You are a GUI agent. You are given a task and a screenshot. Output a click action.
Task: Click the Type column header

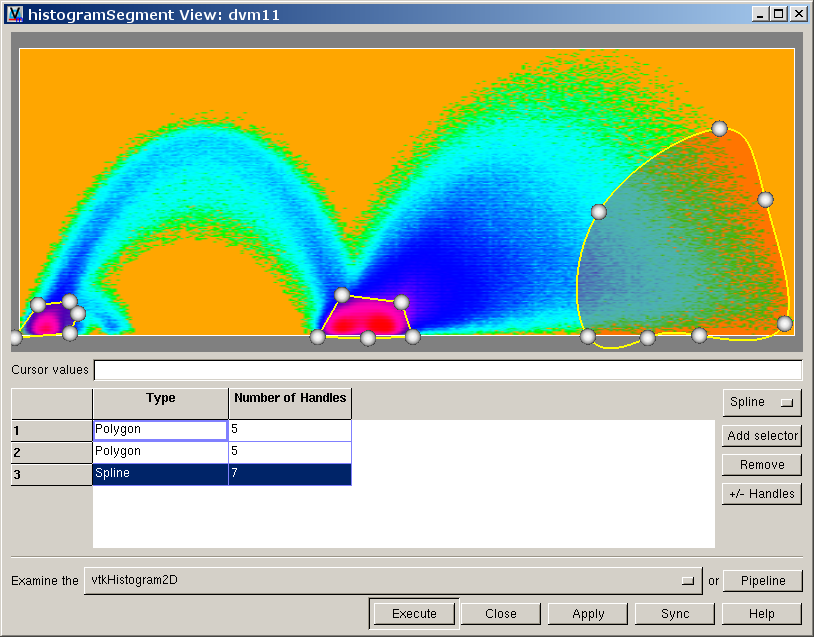click(x=160, y=403)
